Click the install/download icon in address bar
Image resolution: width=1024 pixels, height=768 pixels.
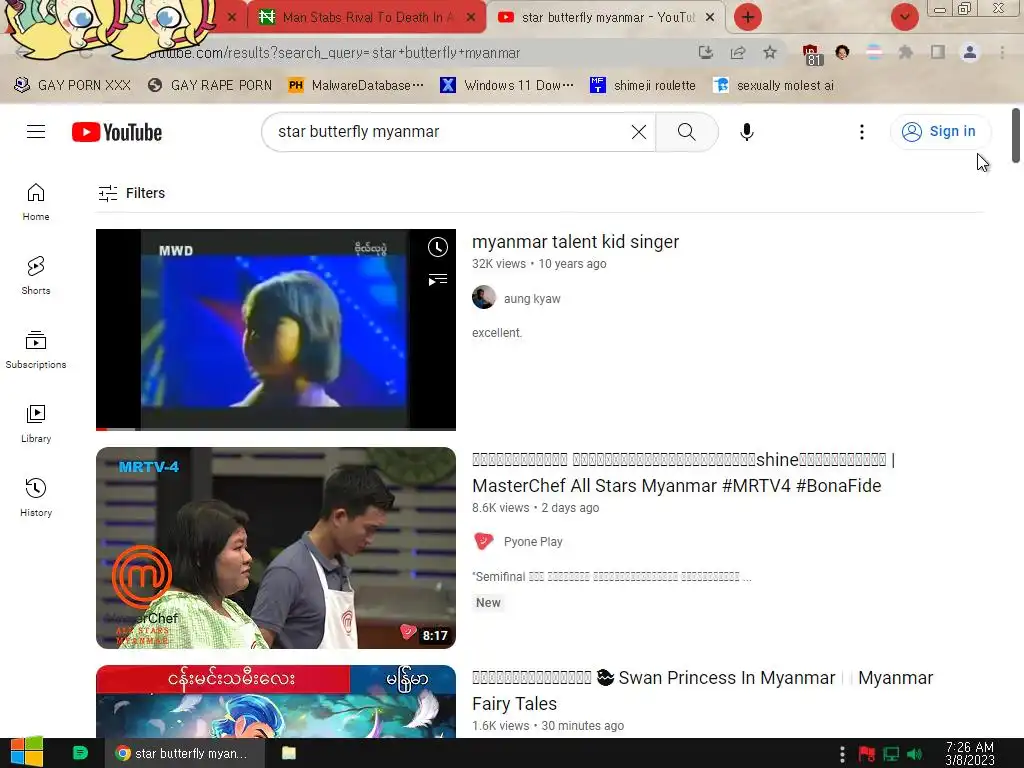click(705, 52)
